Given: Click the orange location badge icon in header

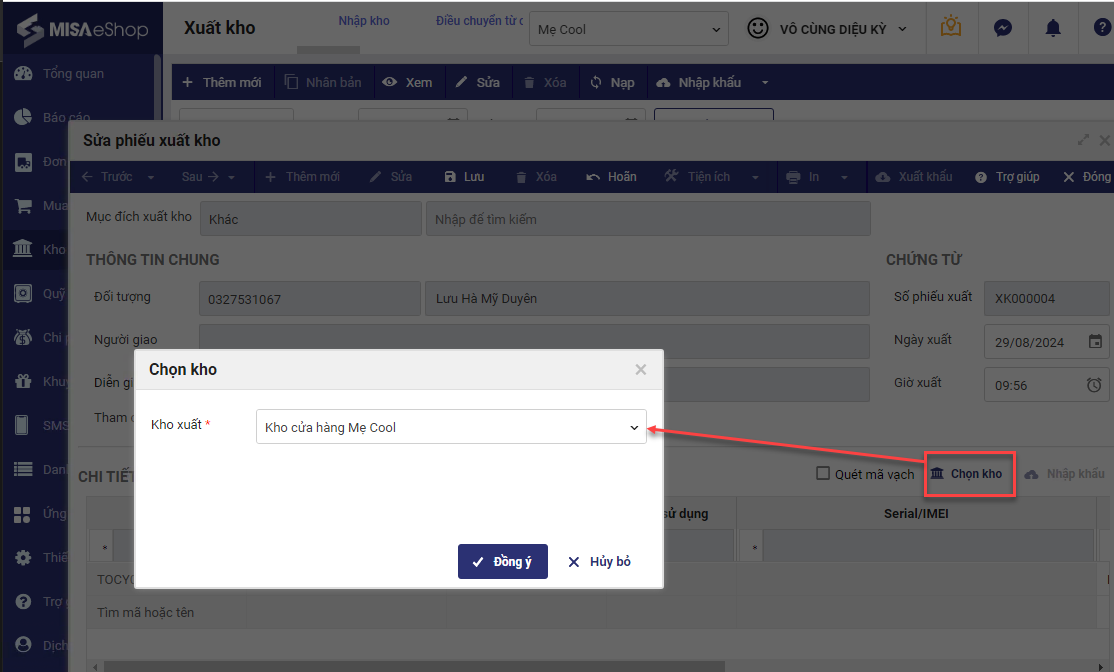Looking at the screenshot, I should [951, 27].
